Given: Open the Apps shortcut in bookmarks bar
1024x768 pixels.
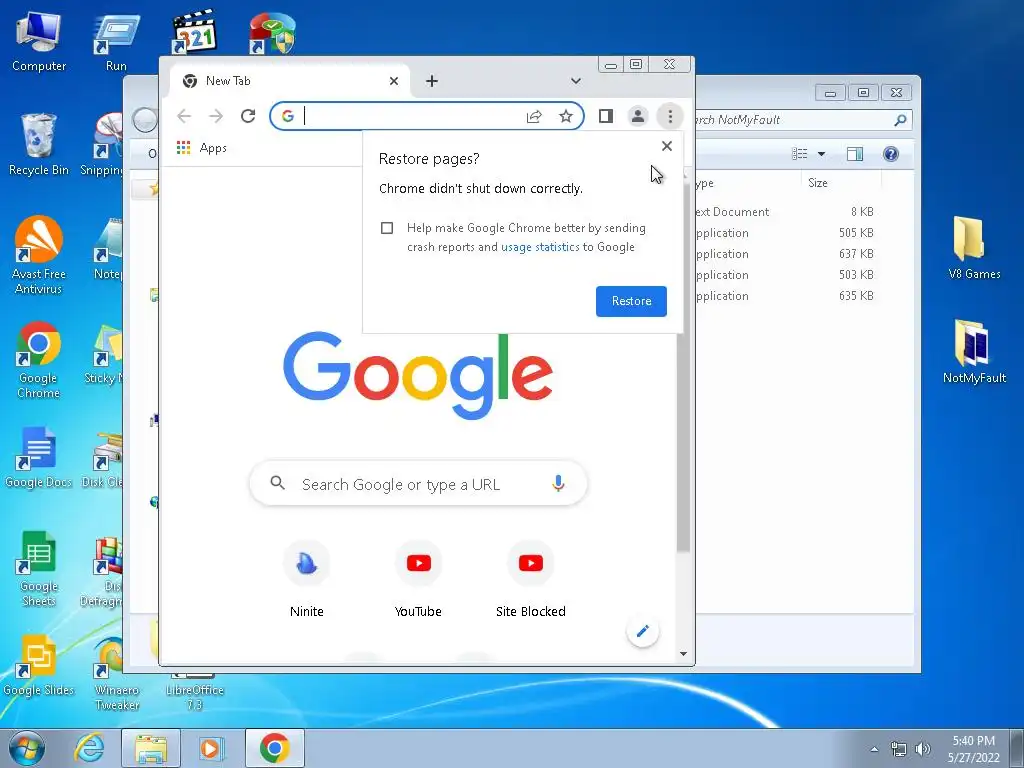Looking at the screenshot, I should tap(202, 148).
